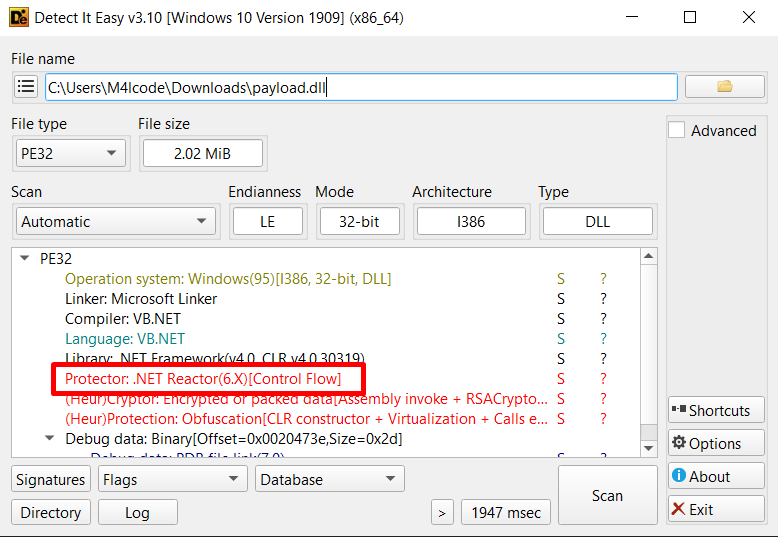Viewport: 778px width, 537px height.
Task: Collapse the PE32 tree node
Action: click(x=25, y=258)
